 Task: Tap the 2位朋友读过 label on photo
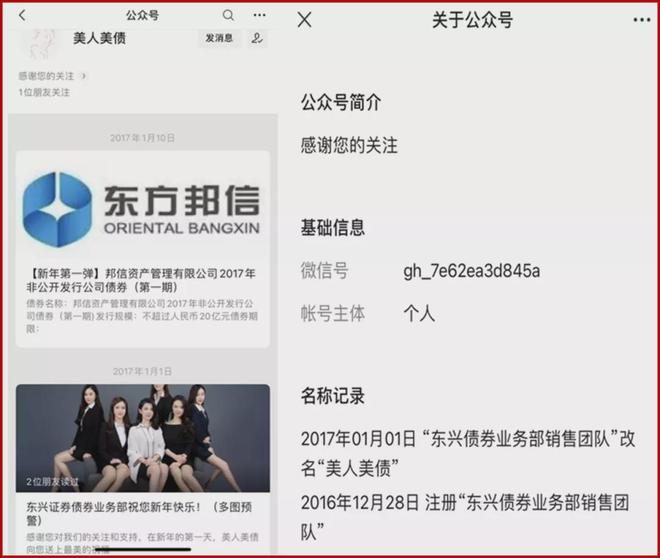pyautogui.click(x=52, y=482)
